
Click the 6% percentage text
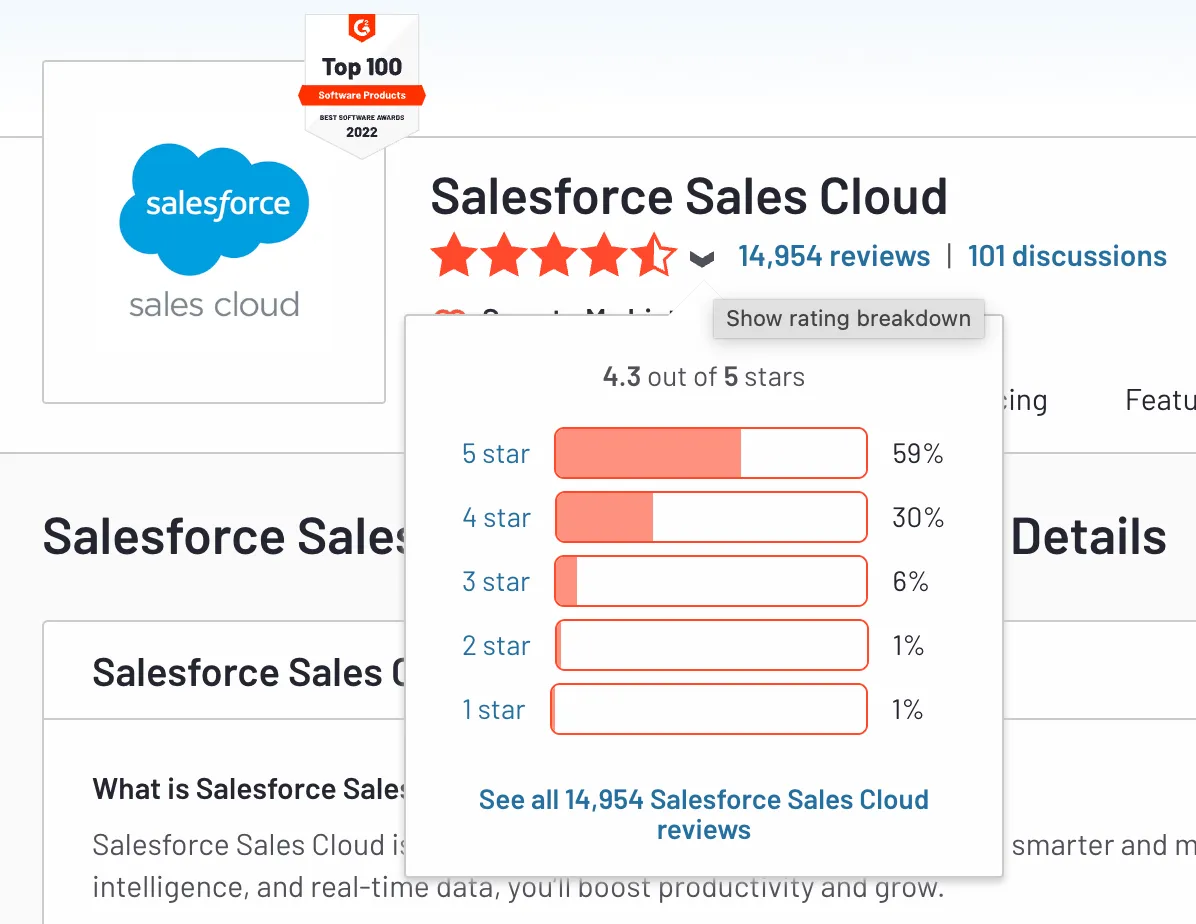point(910,582)
